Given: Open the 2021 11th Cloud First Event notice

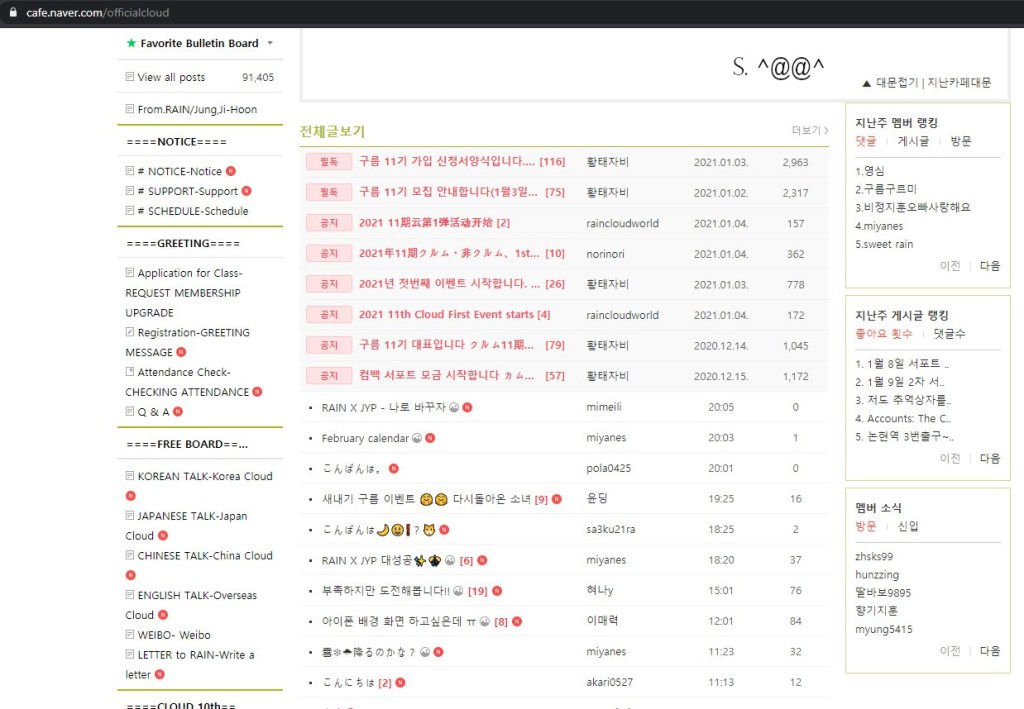Looking at the screenshot, I should point(454,315).
